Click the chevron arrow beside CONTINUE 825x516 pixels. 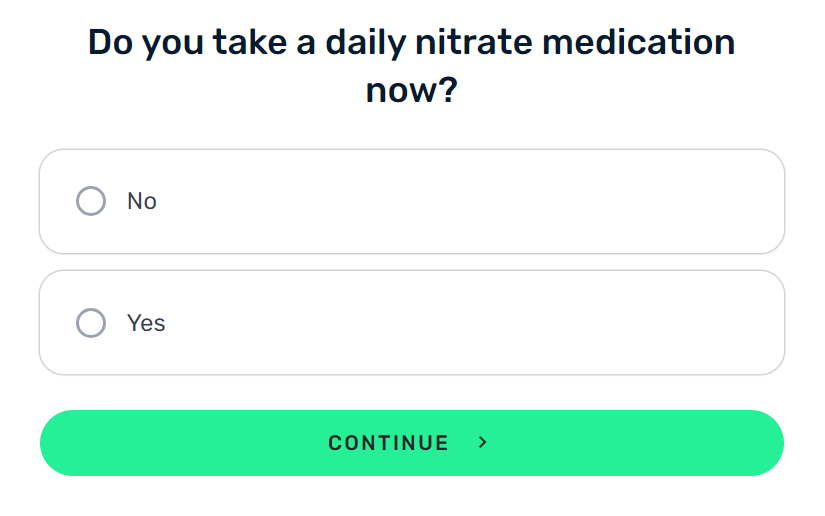482,443
